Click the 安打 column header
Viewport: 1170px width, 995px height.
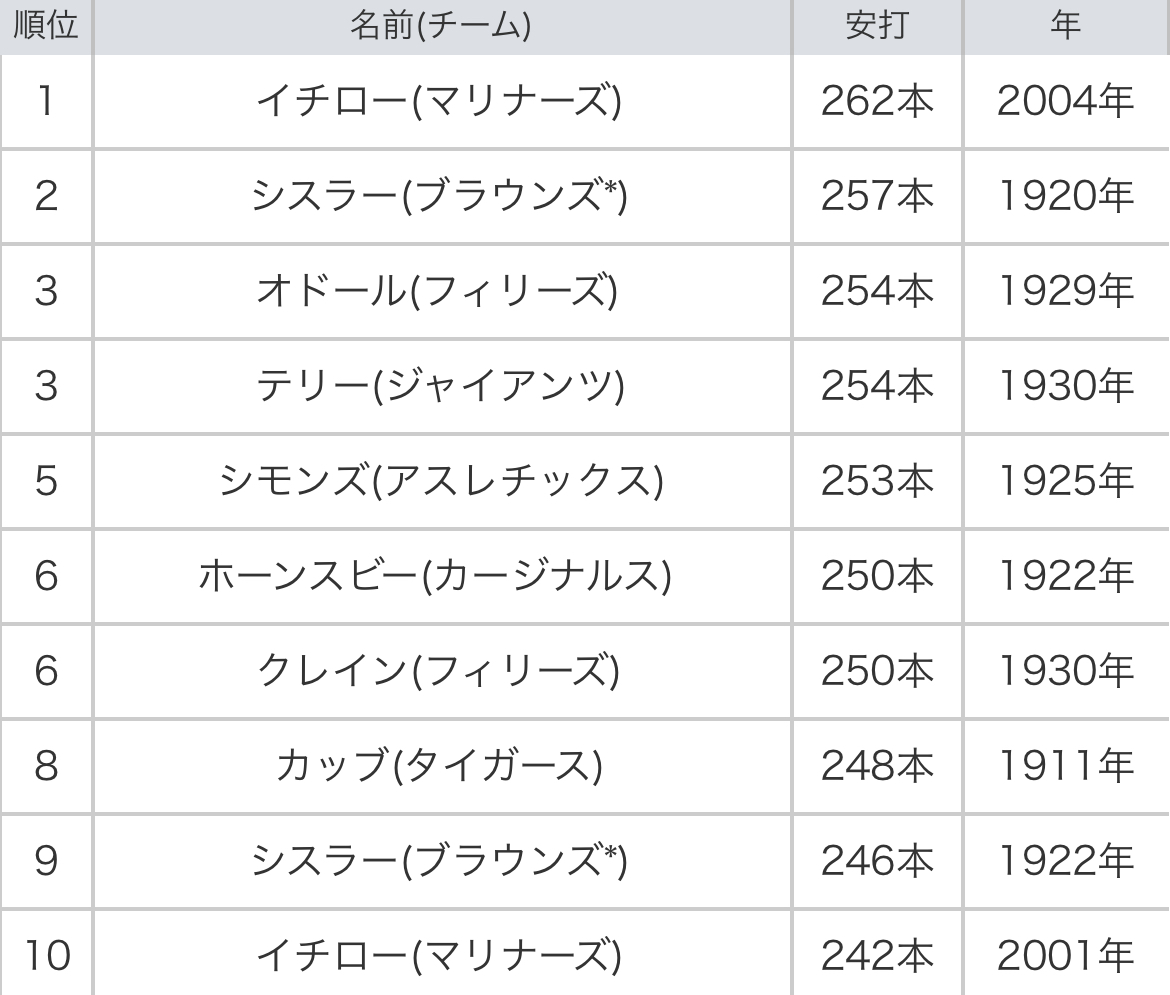click(877, 26)
